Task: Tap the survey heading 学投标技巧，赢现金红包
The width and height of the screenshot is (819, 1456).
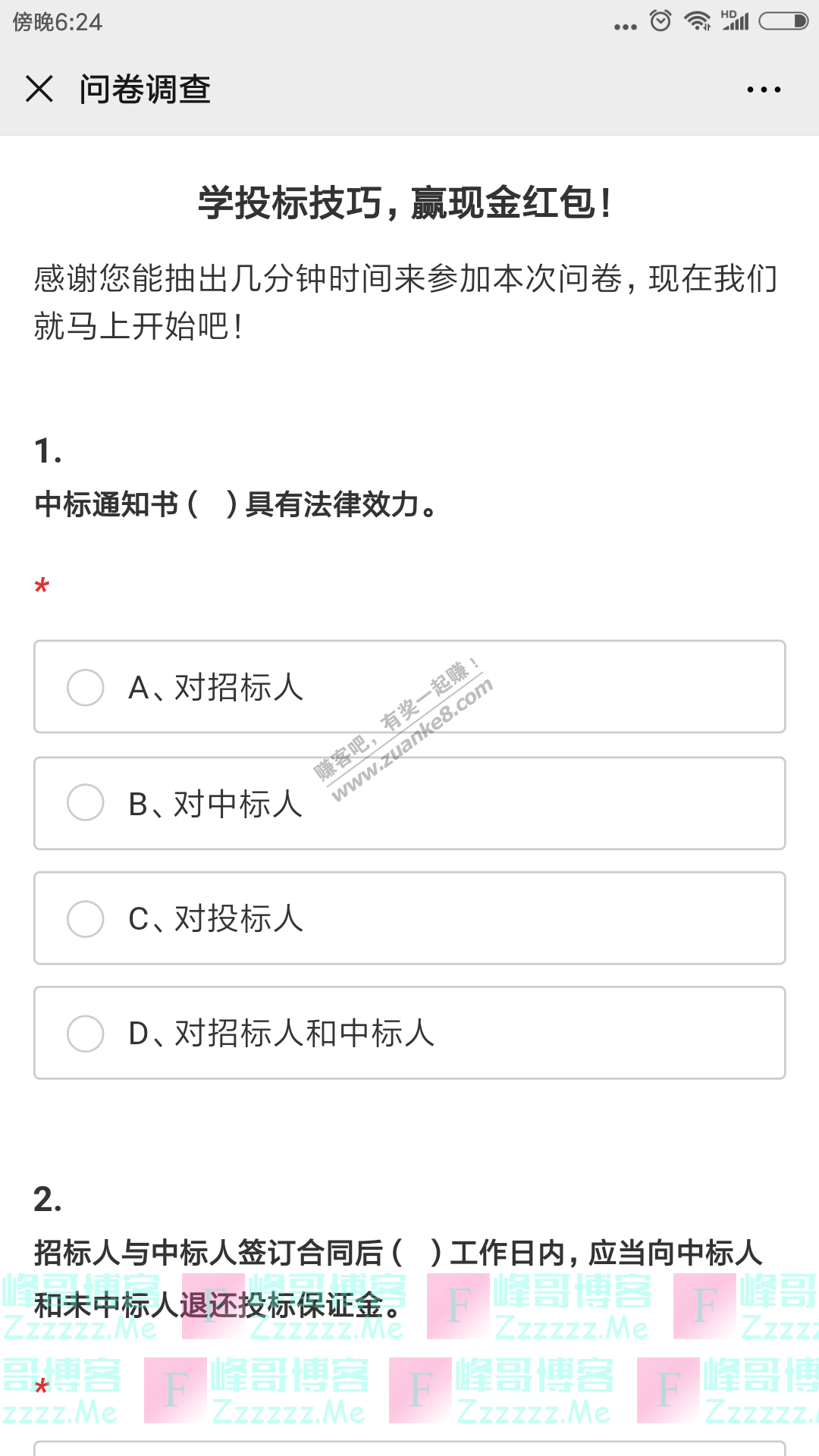Action: click(405, 203)
